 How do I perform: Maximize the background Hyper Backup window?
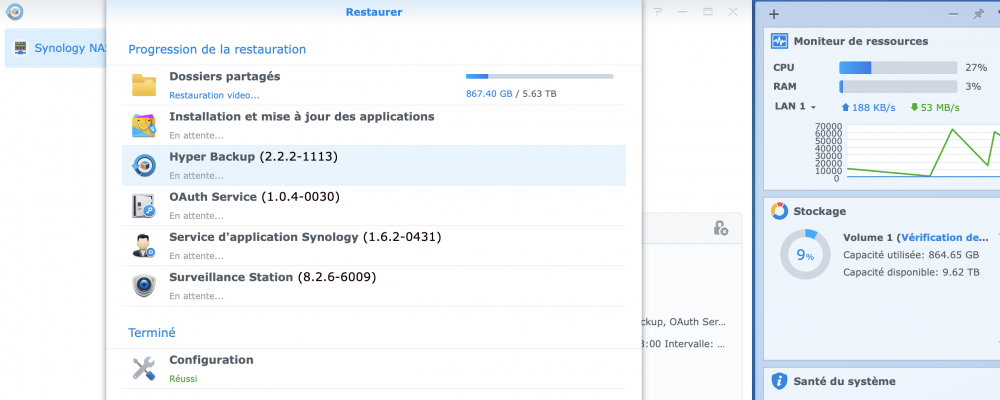coord(707,12)
